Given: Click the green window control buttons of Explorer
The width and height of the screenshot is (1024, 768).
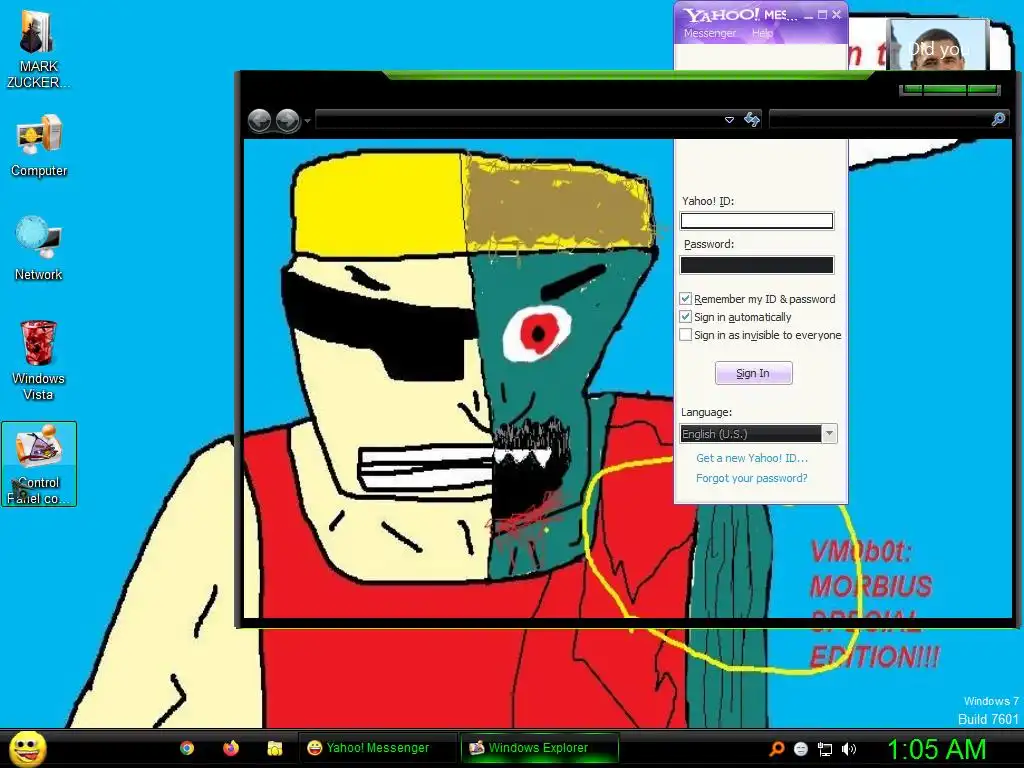Looking at the screenshot, I should point(949,89).
